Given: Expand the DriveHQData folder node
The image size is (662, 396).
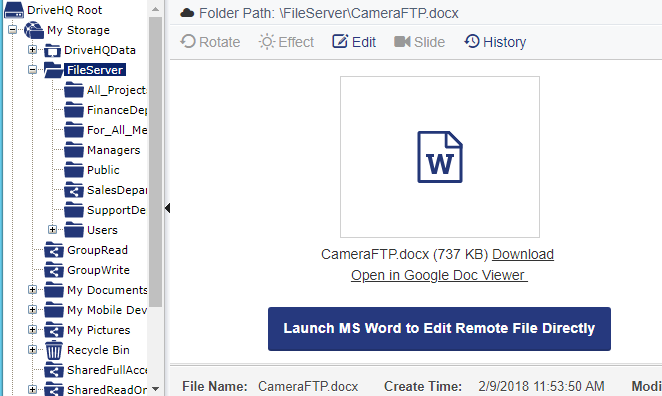Looking at the screenshot, I should coord(33,50).
